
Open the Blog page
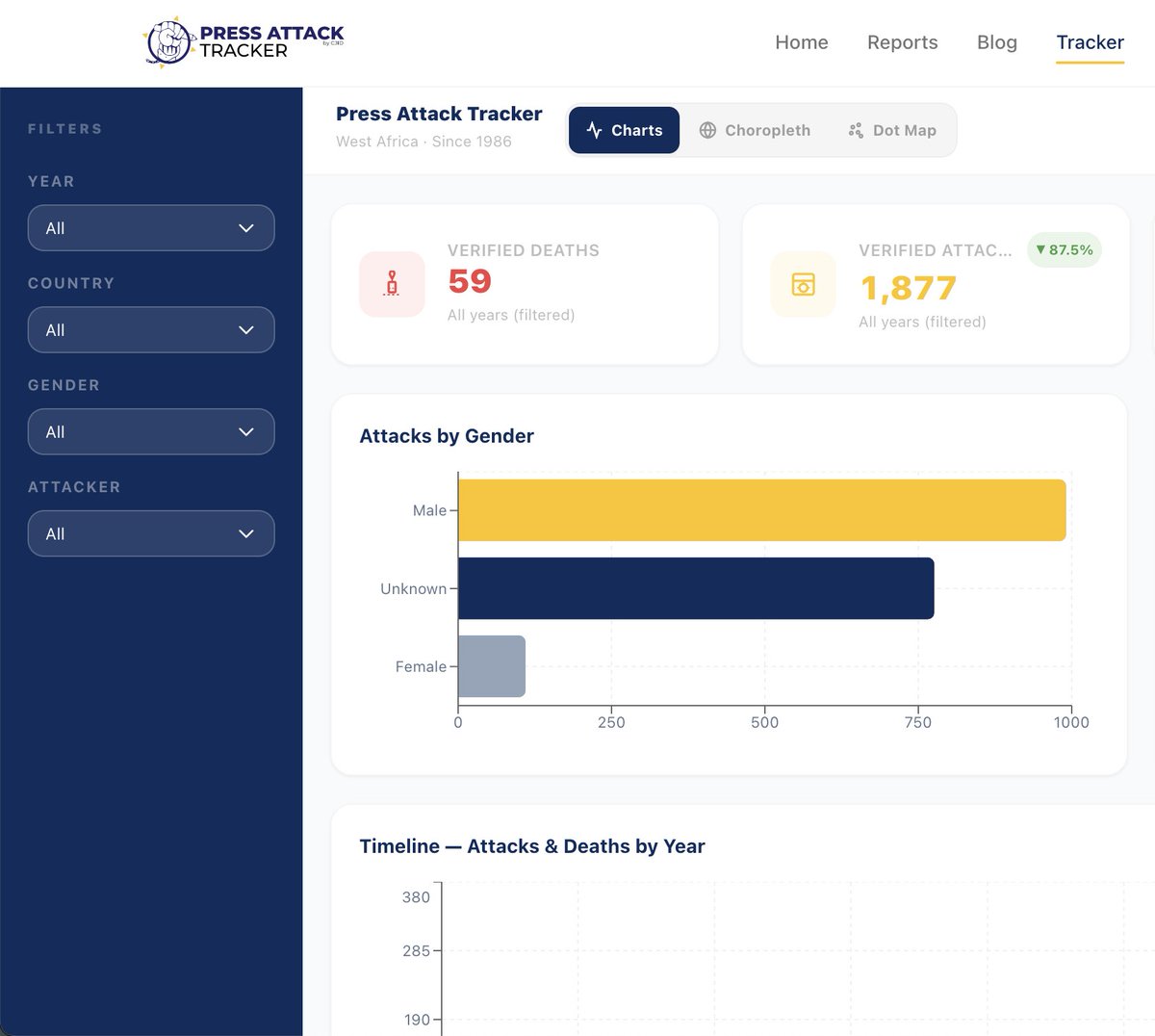(997, 42)
